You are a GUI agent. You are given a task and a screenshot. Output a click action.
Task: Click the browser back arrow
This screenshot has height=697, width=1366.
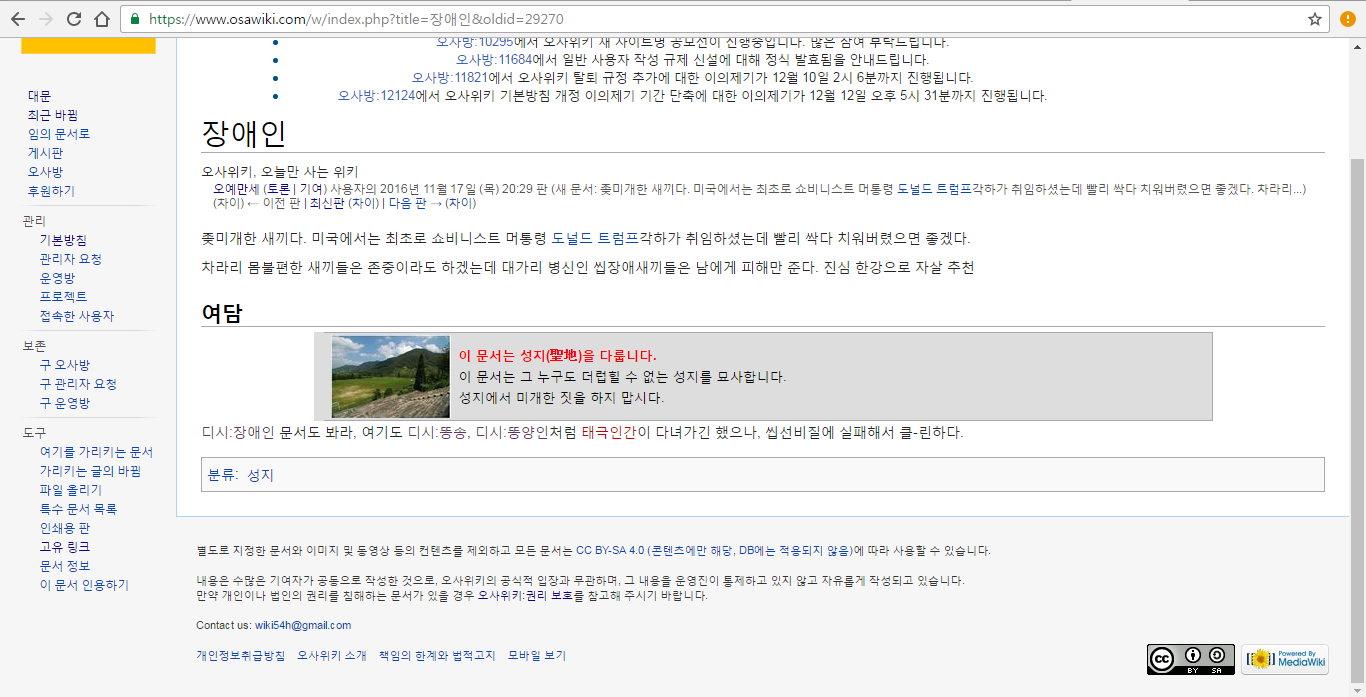(x=18, y=19)
